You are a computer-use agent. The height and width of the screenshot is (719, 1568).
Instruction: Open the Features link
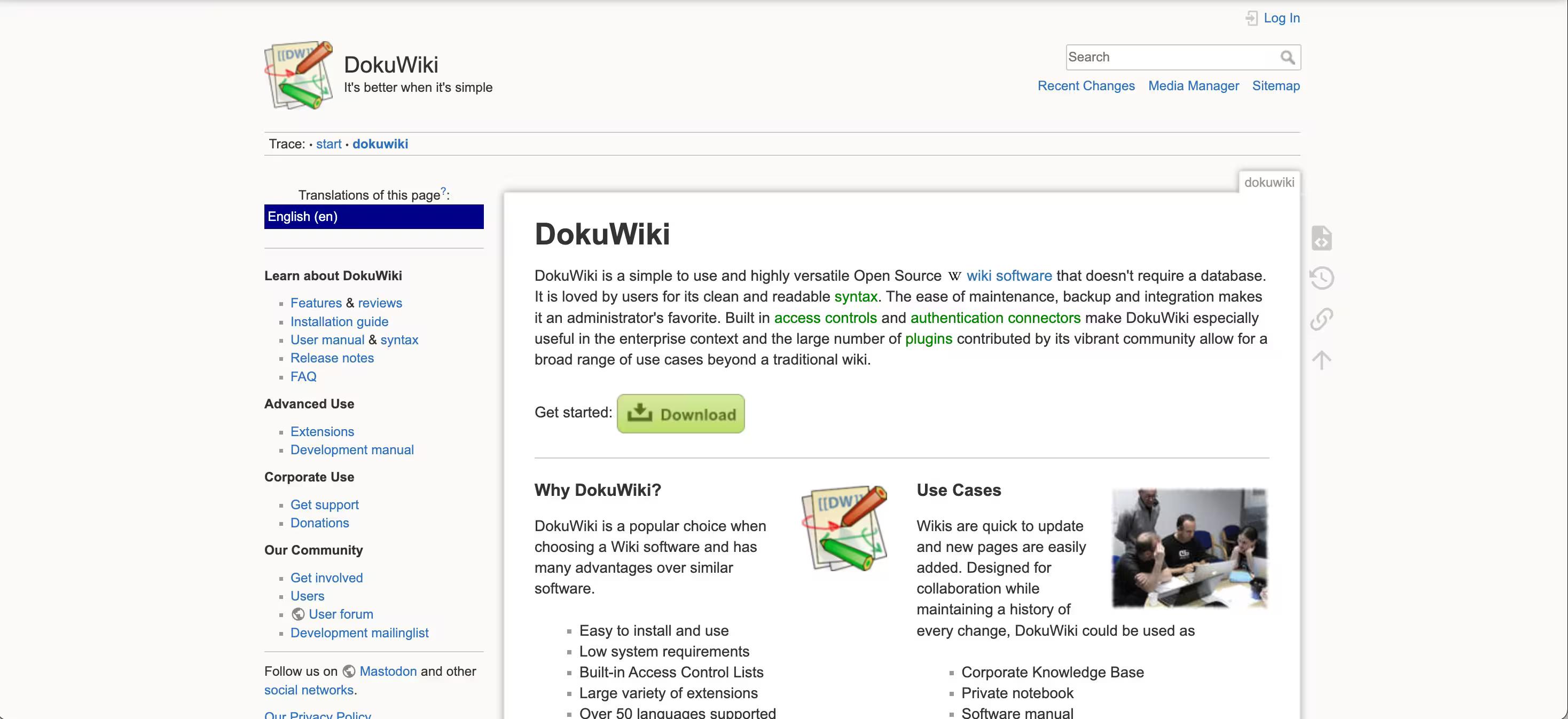pos(316,303)
